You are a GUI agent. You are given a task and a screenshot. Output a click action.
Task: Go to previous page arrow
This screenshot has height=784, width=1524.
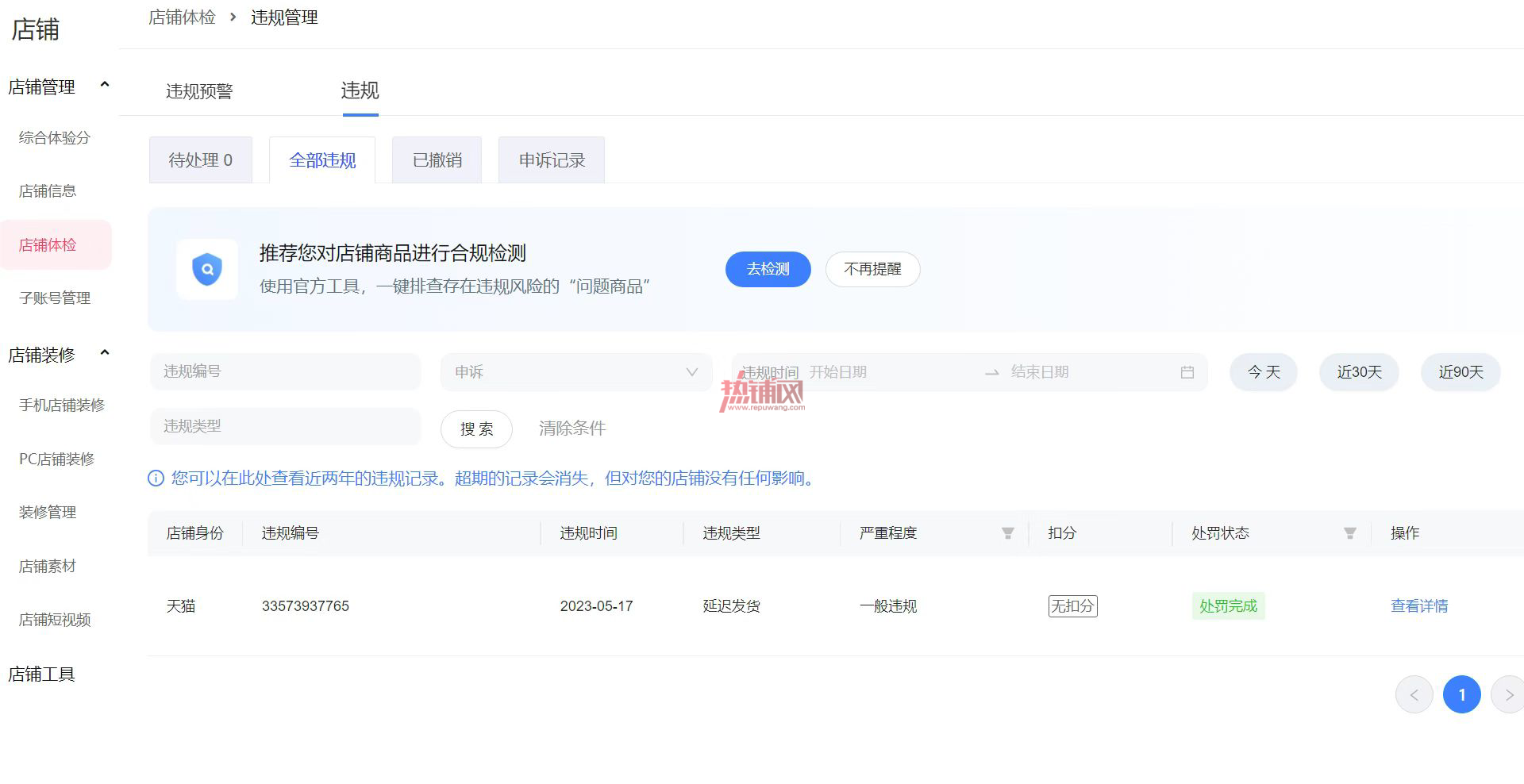pos(1414,695)
